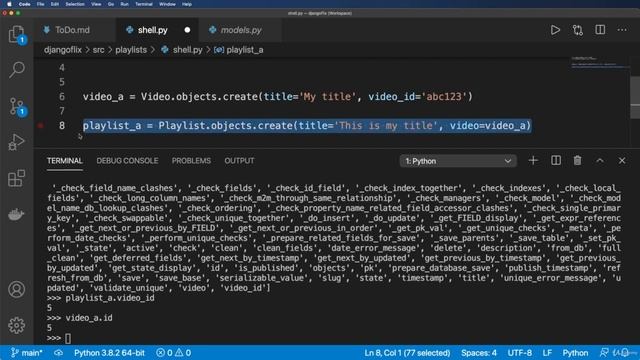Close the terminal panel
The height and width of the screenshot is (360, 640).
pyautogui.click(x=622, y=161)
